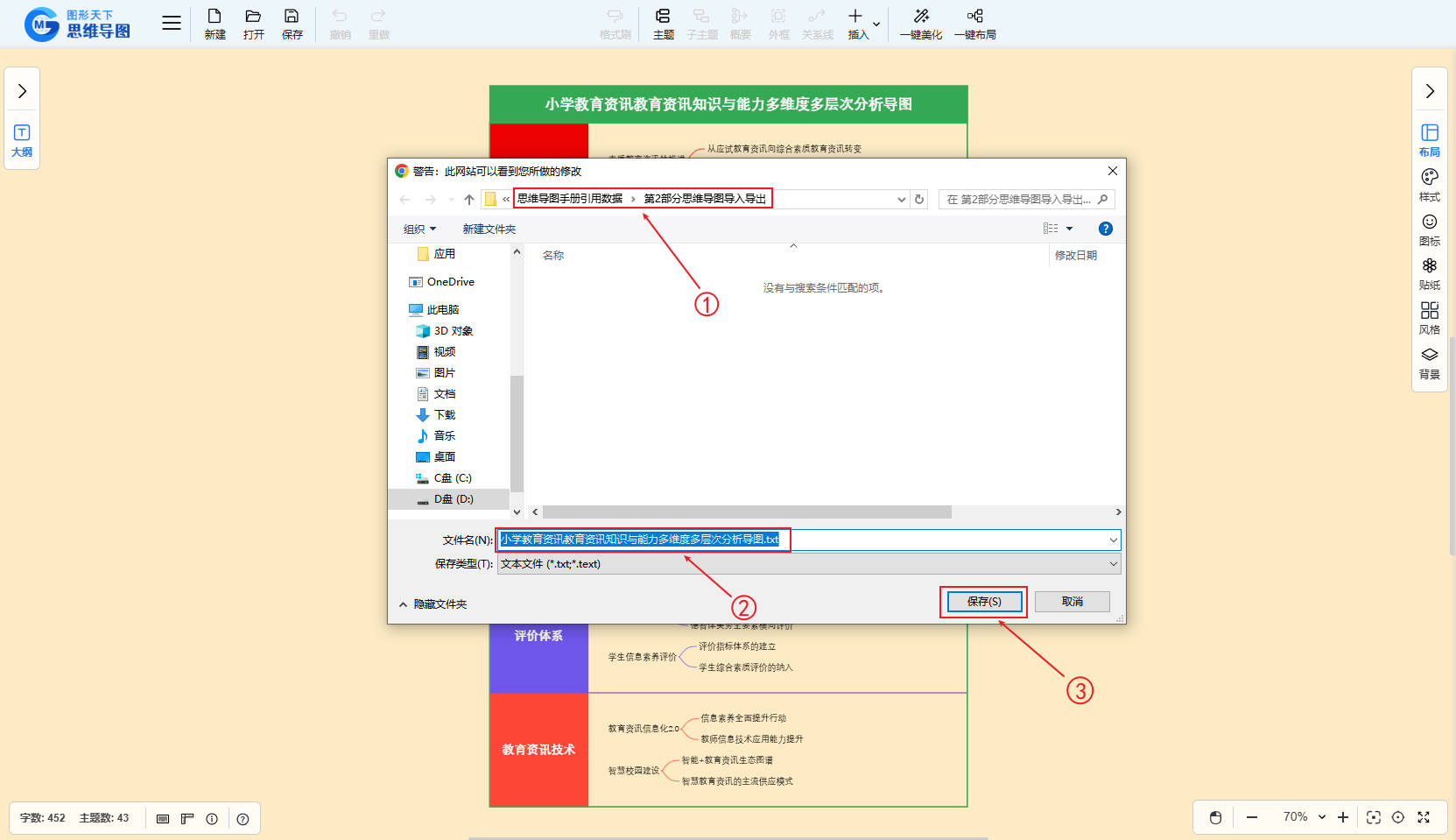This screenshot has height=840, width=1456.
Task: Expand the left sidebar chevron
Action: pos(22,91)
